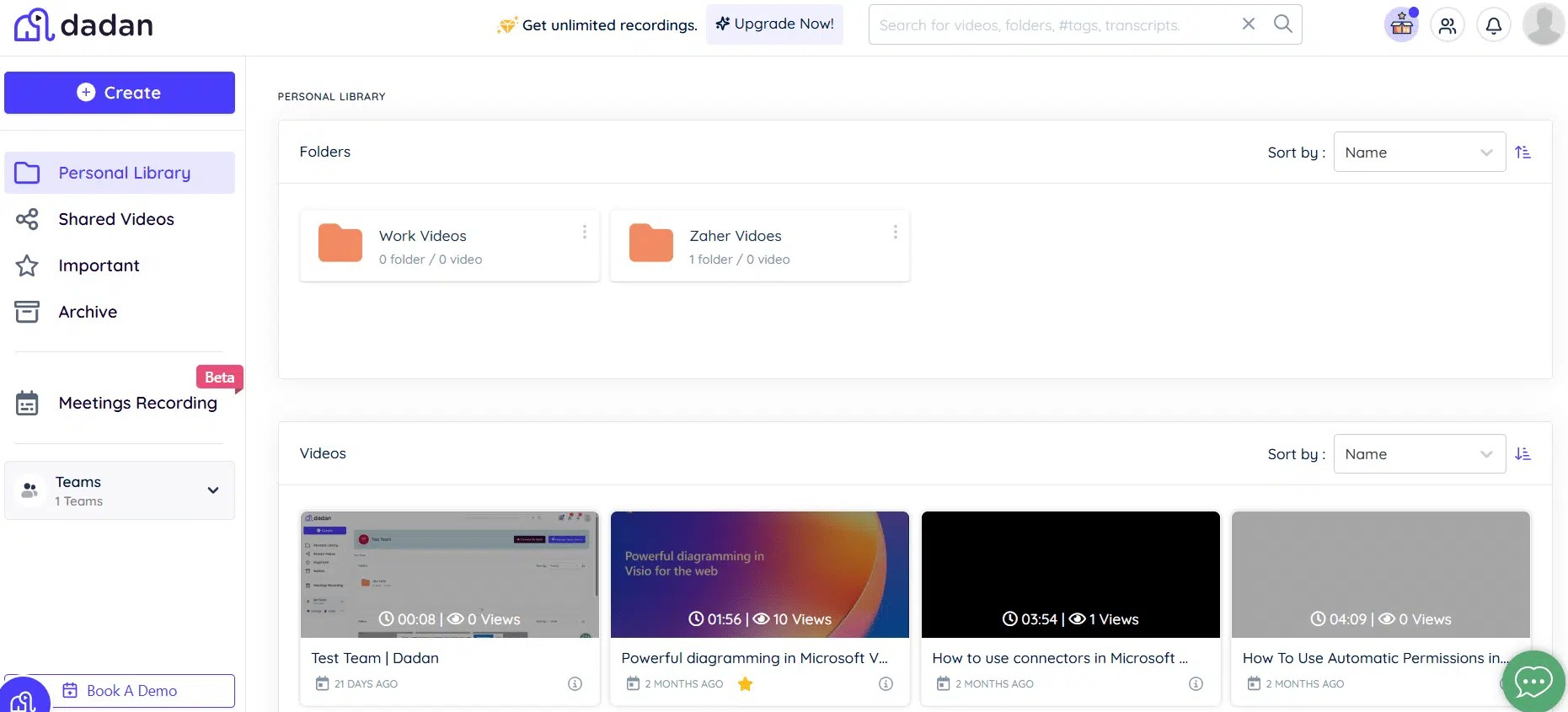Clear search with the X icon
The height and width of the screenshot is (712, 1568).
click(x=1249, y=24)
